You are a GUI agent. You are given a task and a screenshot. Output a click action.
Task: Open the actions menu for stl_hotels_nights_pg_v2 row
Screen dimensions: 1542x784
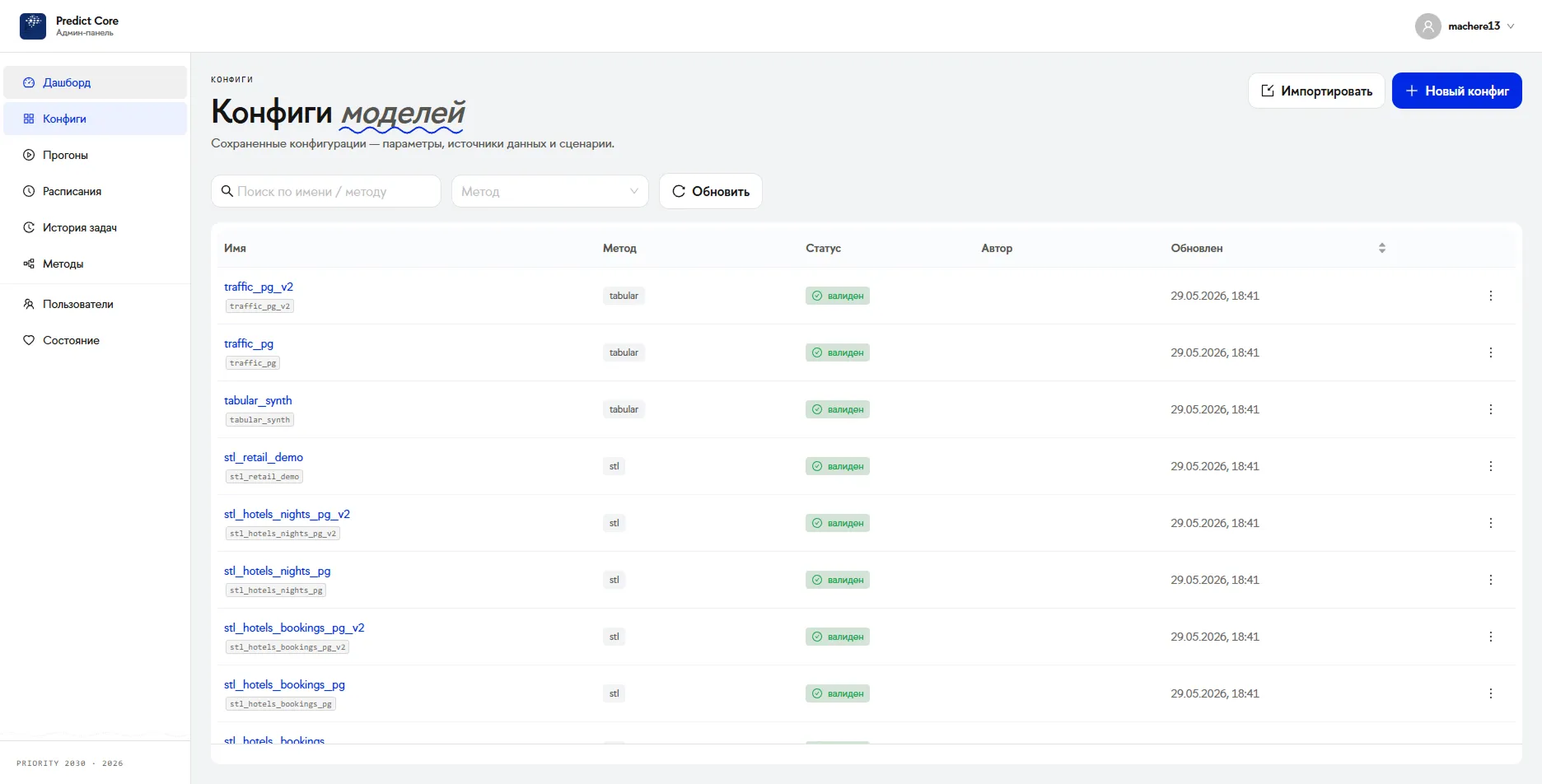1490,523
